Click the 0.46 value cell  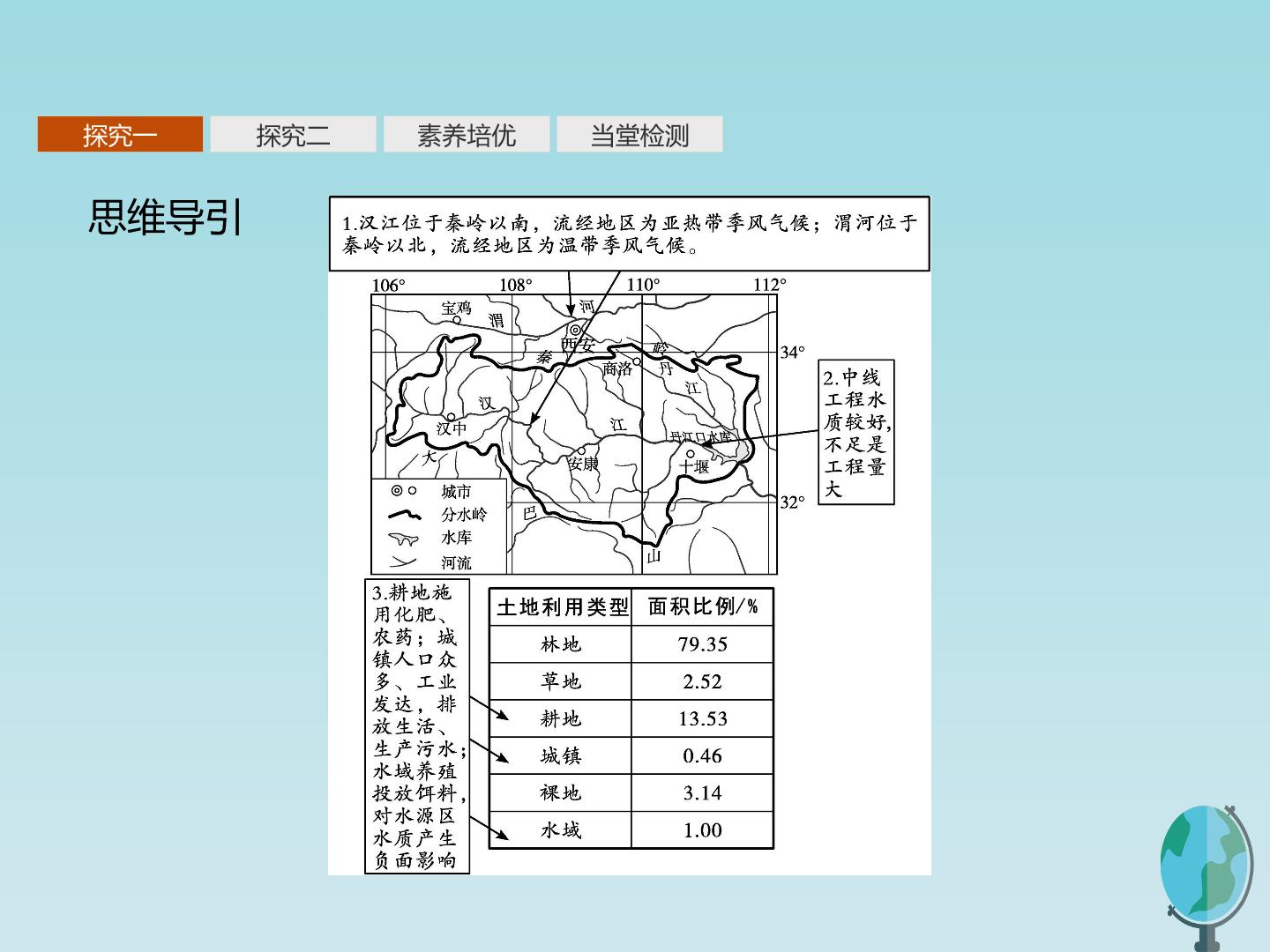click(x=703, y=755)
